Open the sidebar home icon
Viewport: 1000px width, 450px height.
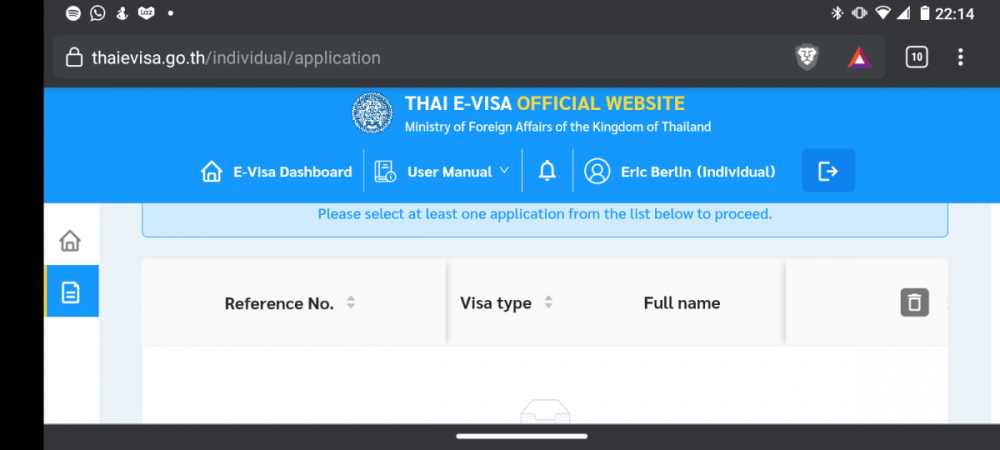[x=70, y=240]
